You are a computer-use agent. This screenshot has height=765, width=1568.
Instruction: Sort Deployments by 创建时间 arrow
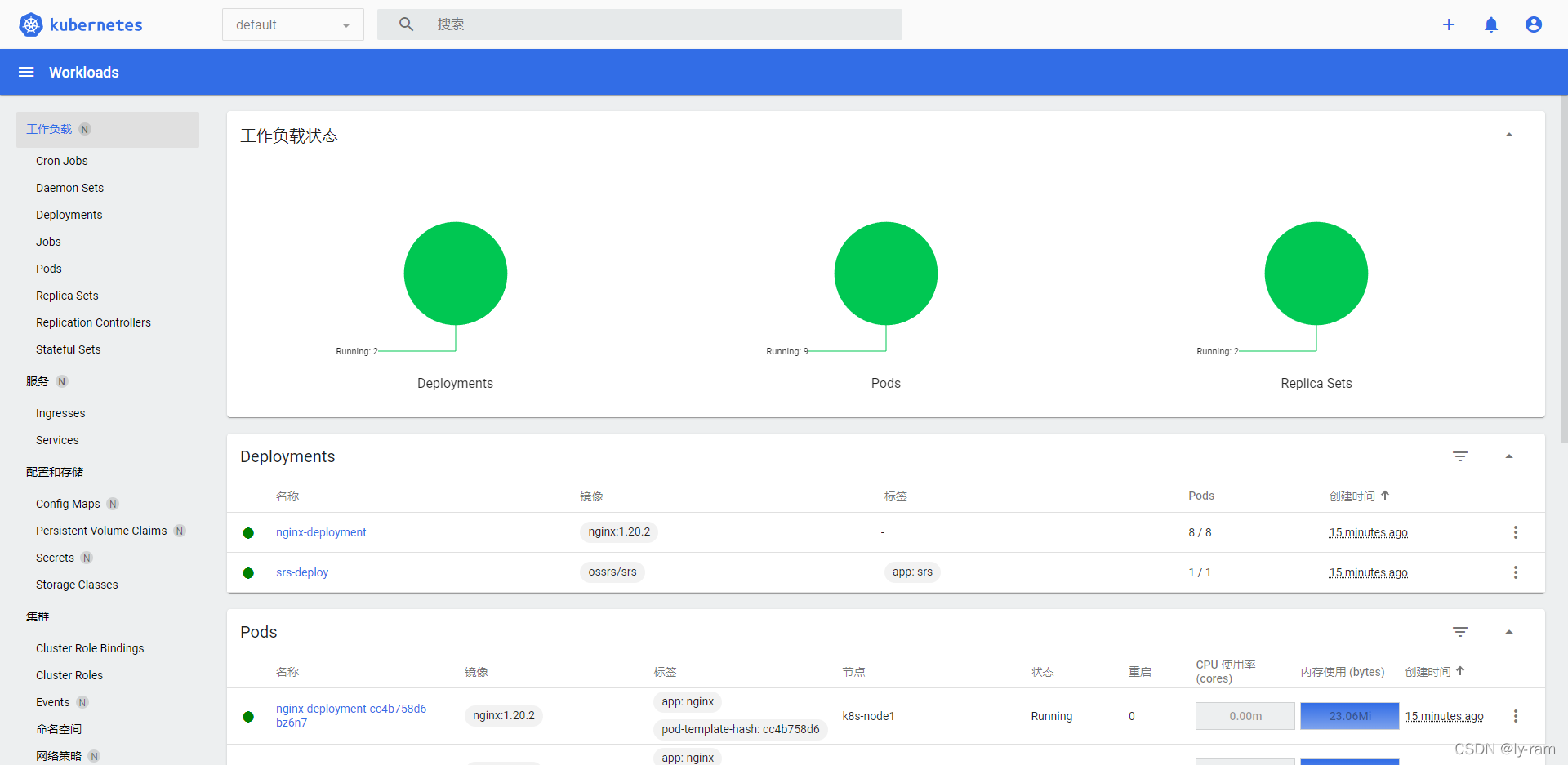[1385, 496]
